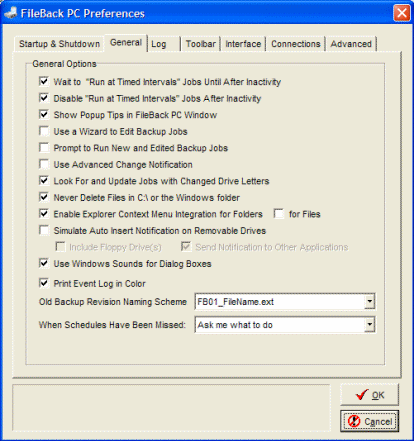Viewport: 414px width, 441px height.
Task: Switch to the Startup & Shutdown tab
Action: tap(59, 44)
